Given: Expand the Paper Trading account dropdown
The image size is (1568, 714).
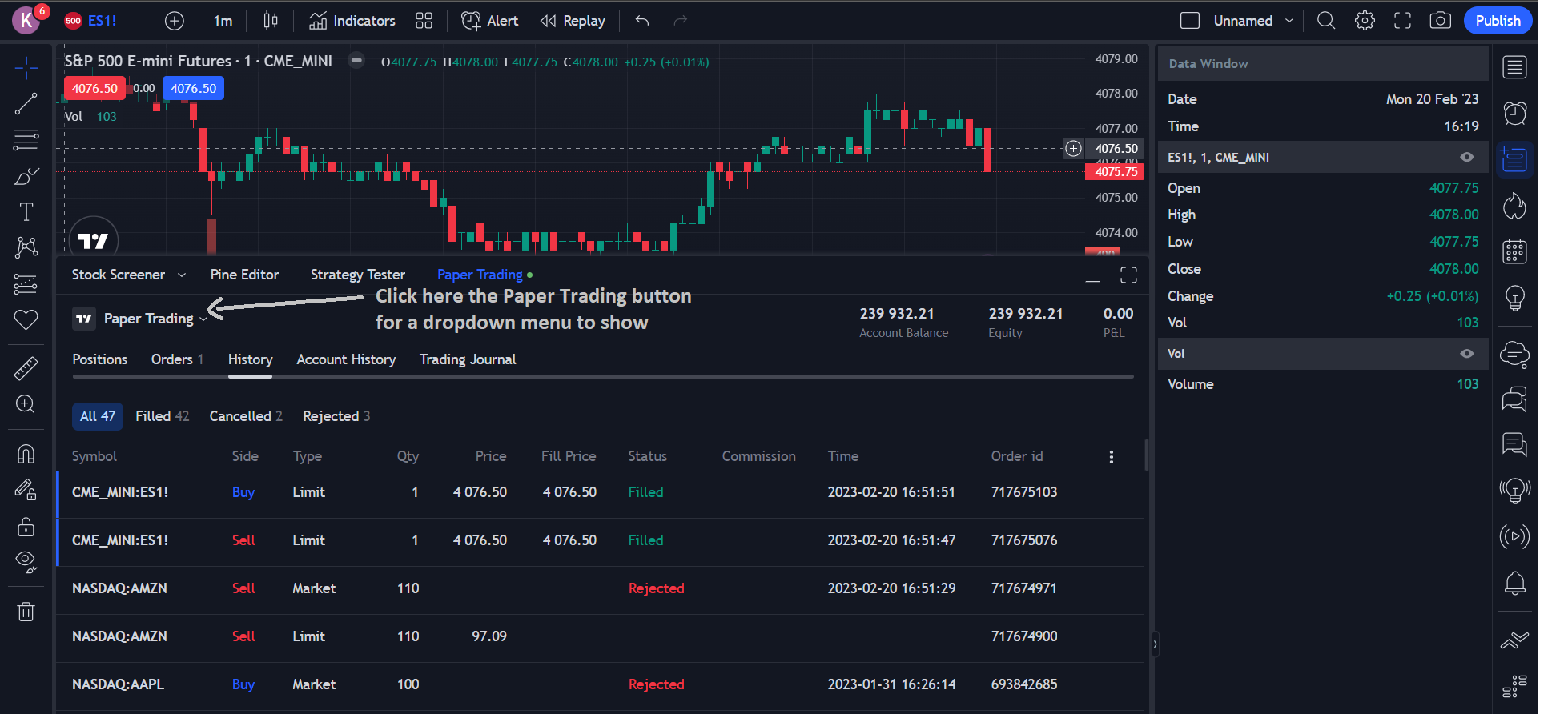Looking at the screenshot, I should click(x=203, y=319).
